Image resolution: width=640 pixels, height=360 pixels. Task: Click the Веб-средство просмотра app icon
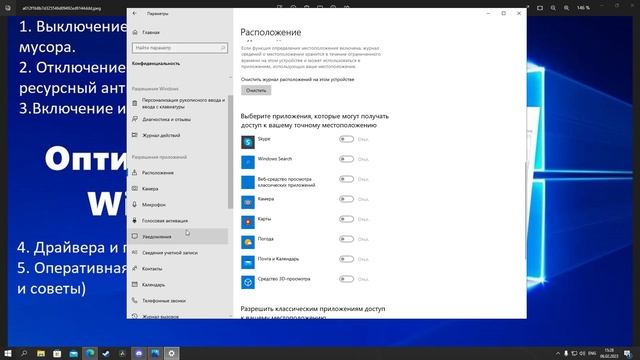pos(248,182)
